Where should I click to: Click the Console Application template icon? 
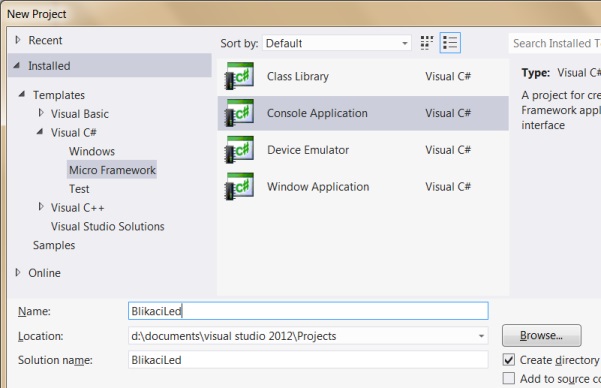tap(240, 113)
